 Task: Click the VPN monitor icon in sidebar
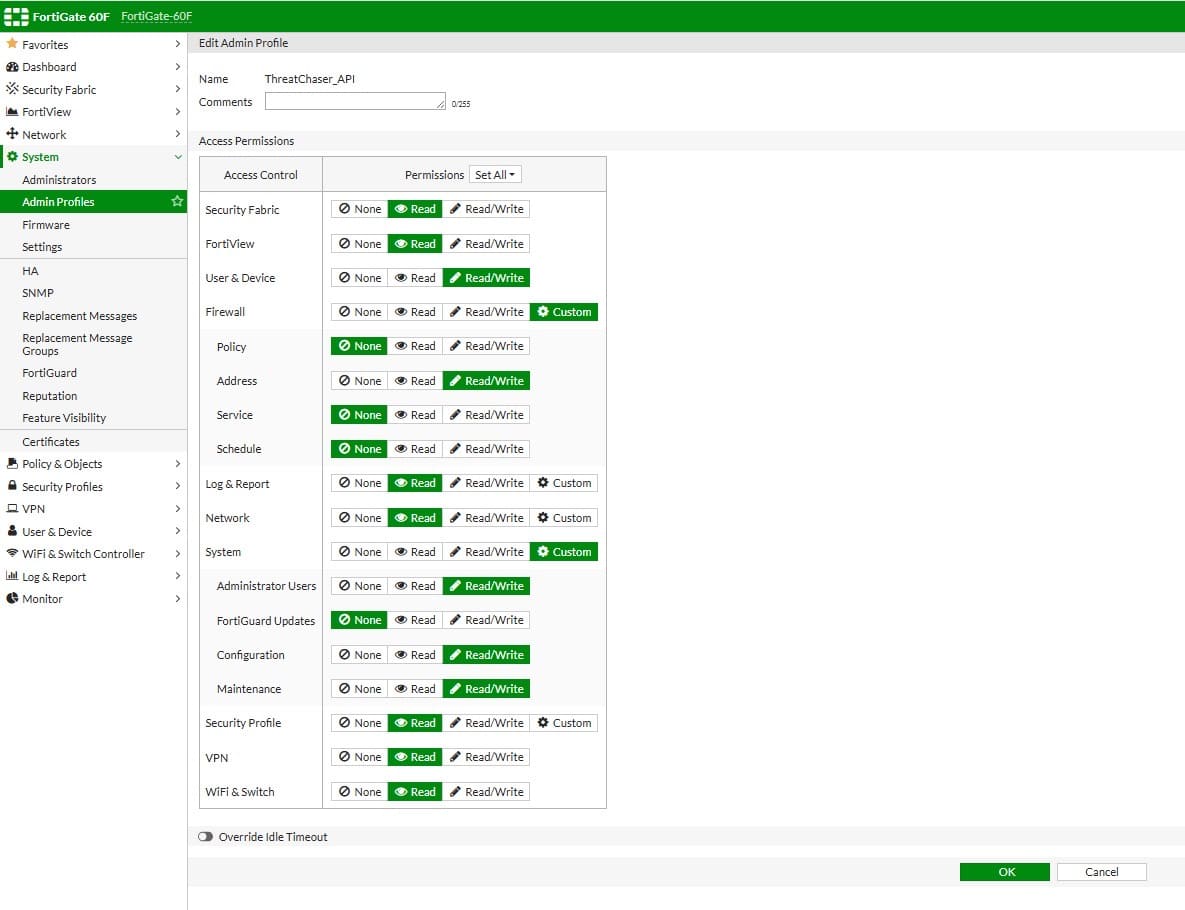[12, 509]
